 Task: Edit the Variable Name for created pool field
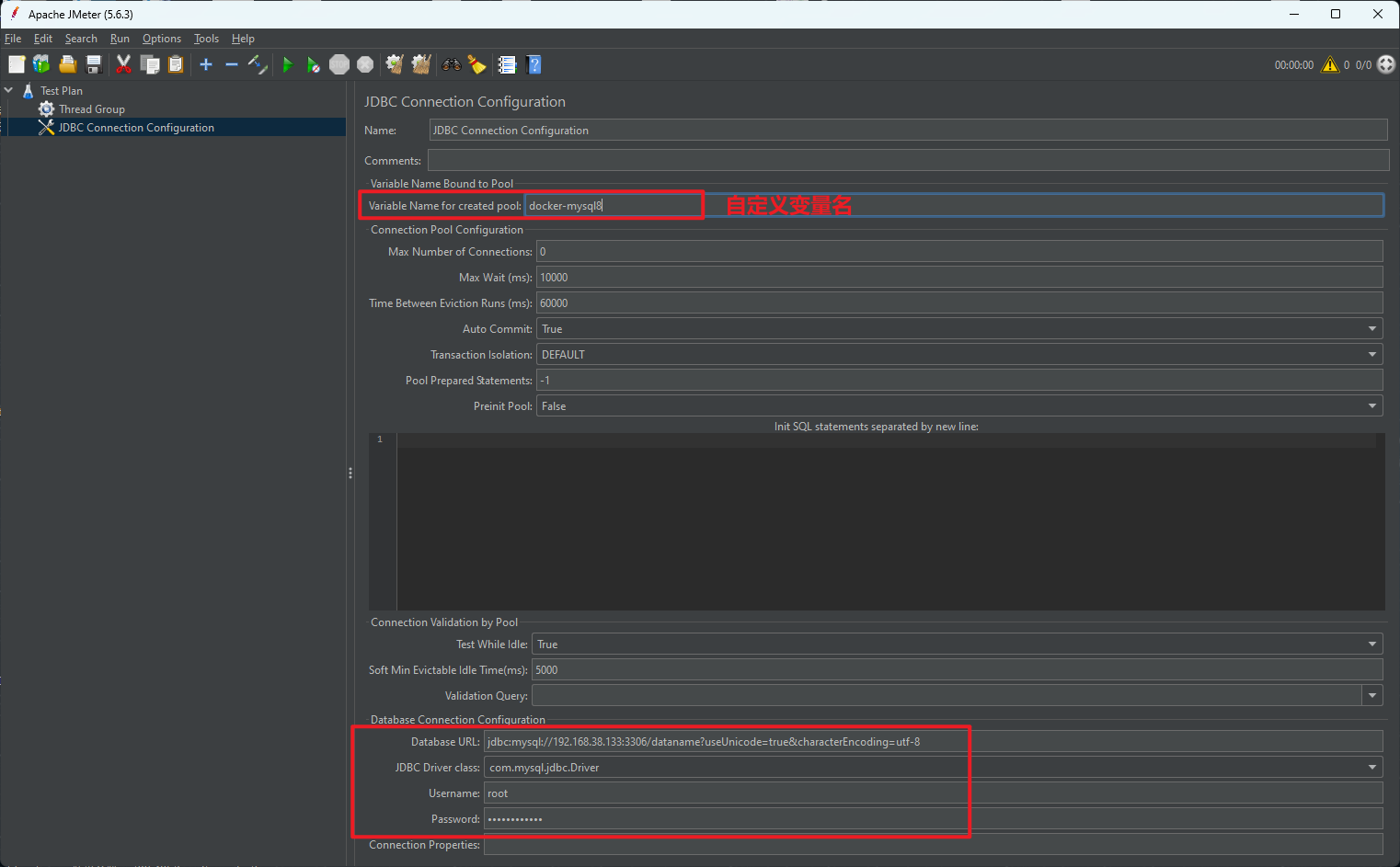tap(954, 205)
